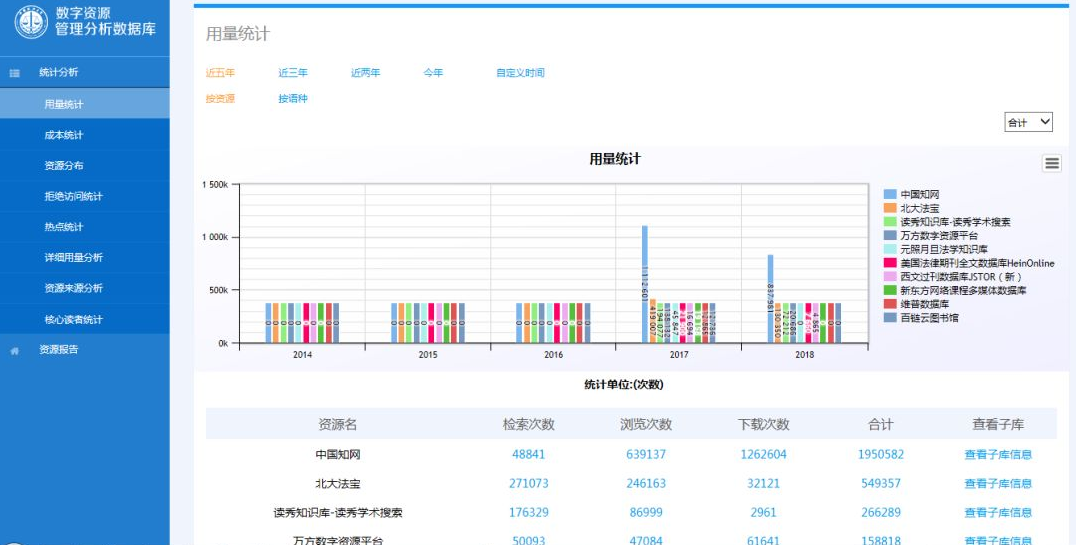Toggle 元照月旦法学知识库 legend series
The image size is (1076, 545).
point(936,249)
